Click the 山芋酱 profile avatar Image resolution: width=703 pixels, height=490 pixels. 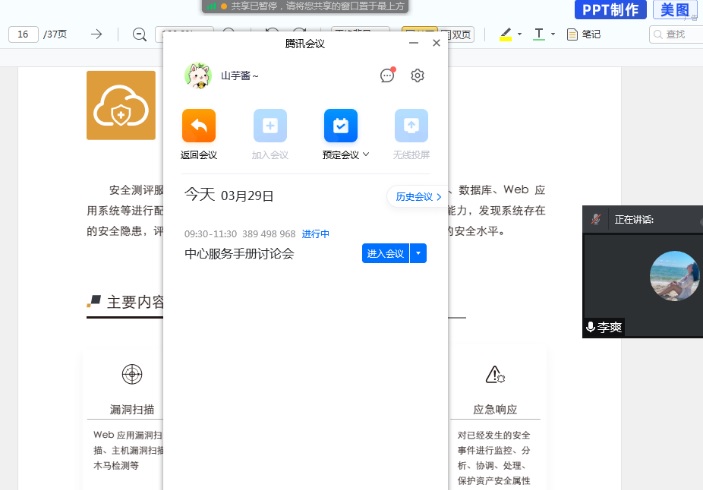pyautogui.click(x=198, y=75)
